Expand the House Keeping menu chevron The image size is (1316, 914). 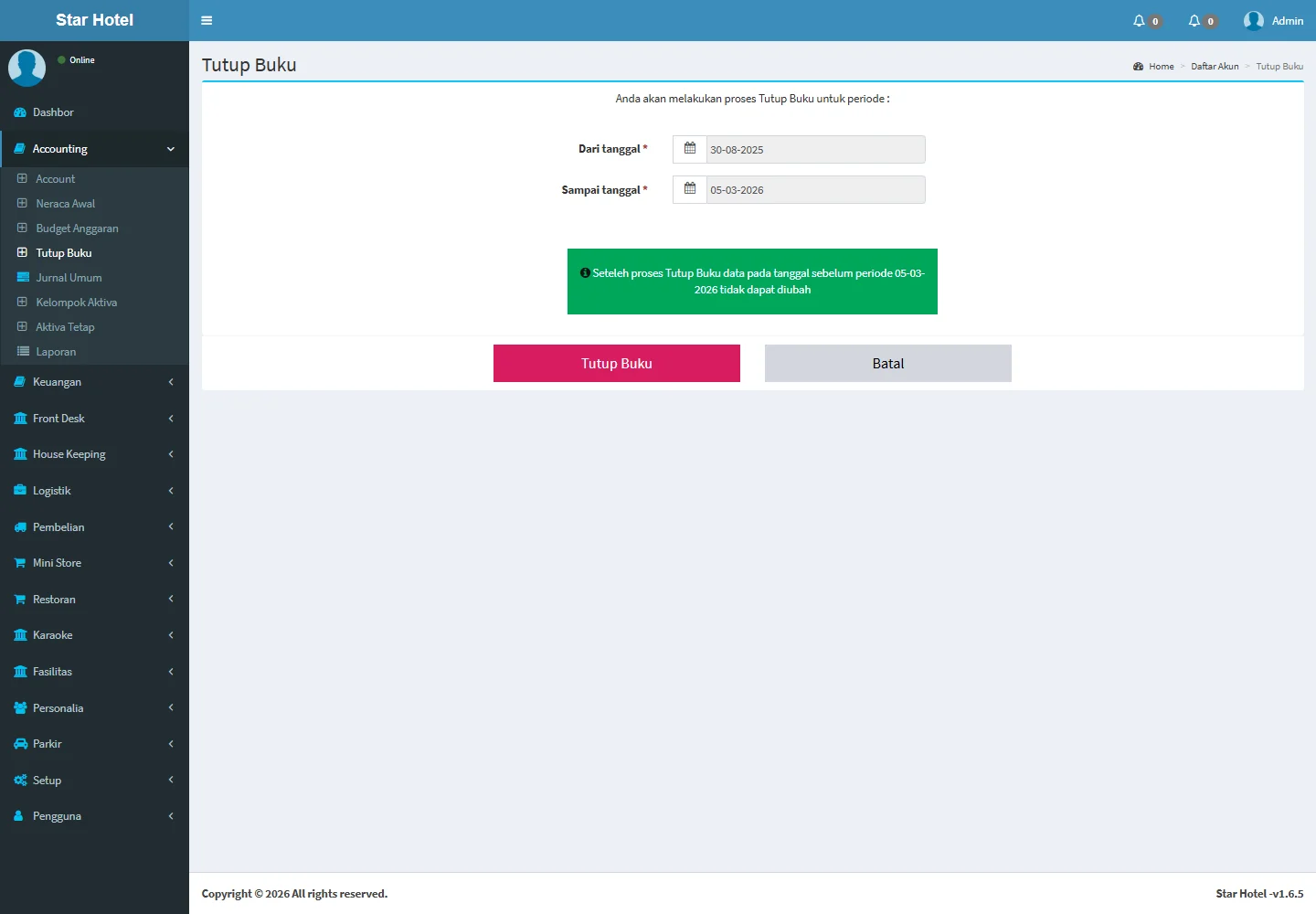click(x=171, y=454)
